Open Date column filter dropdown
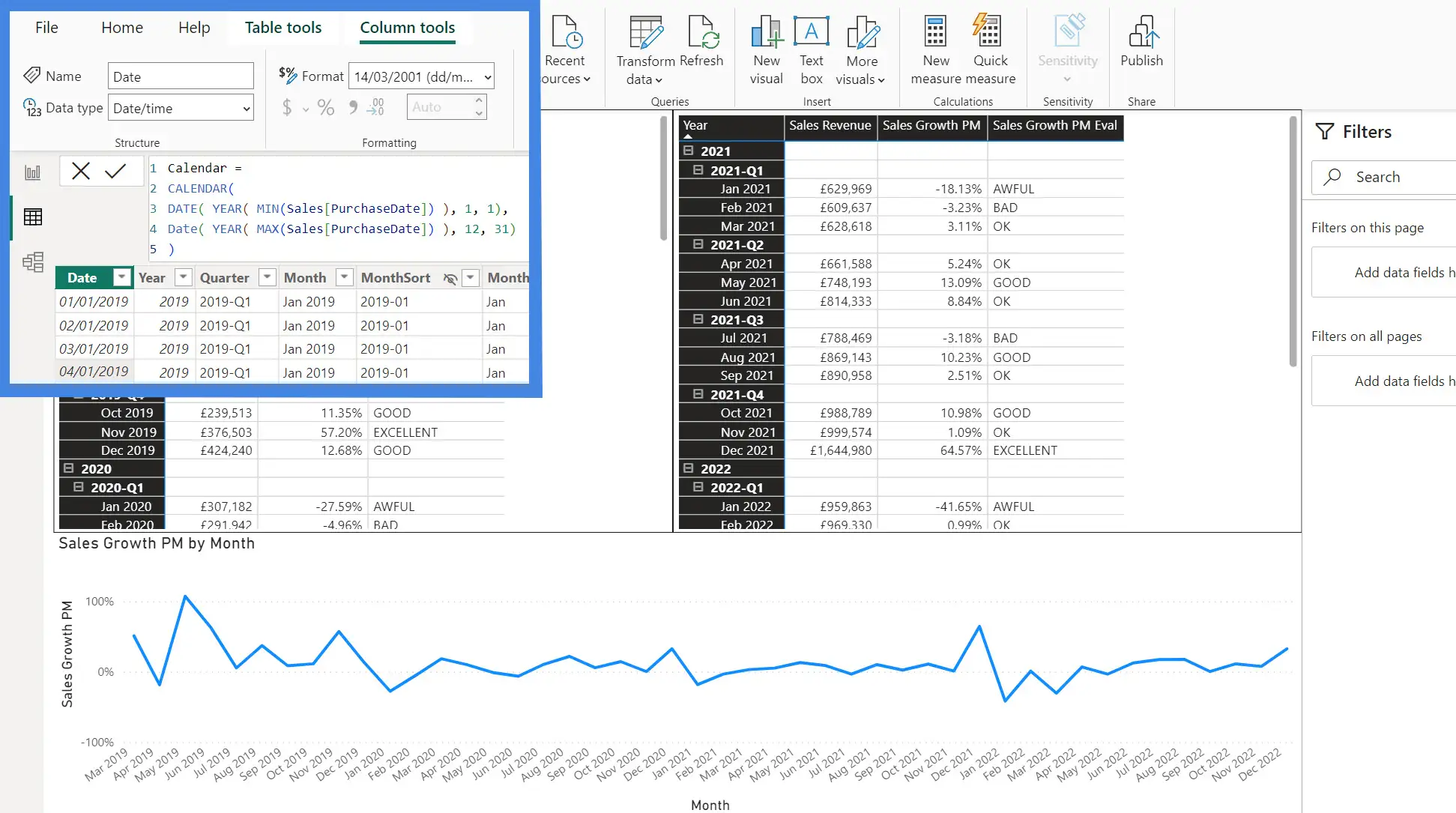This screenshot has height=813, width=1456. click(x=121, y=278)
